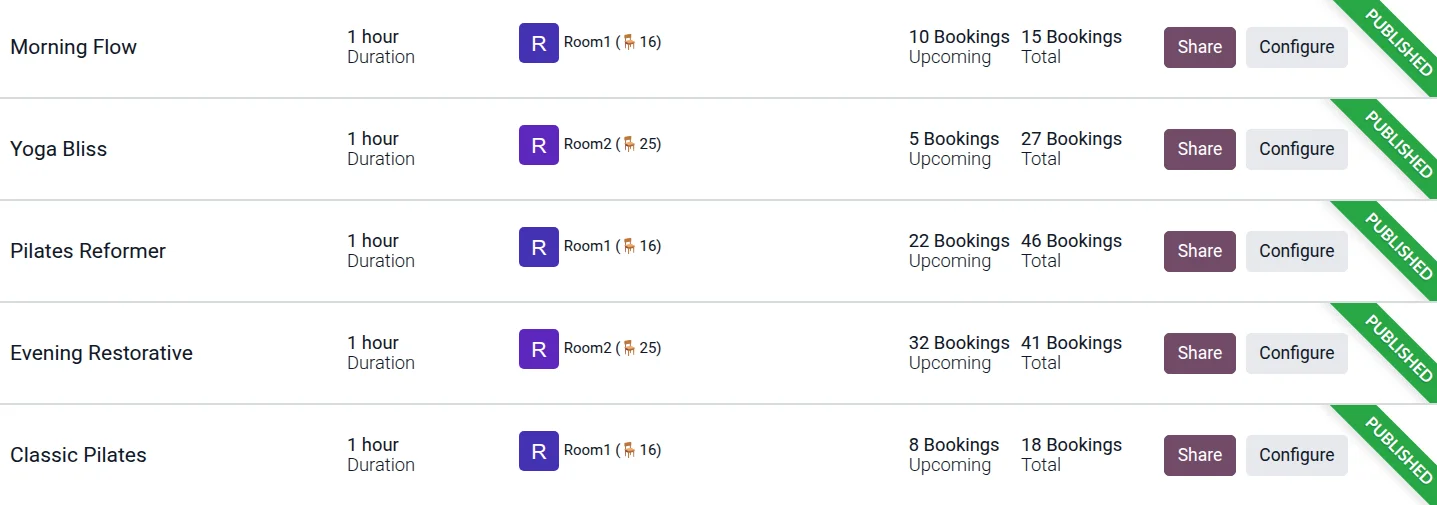Image resolution: width=1437 pixels, height=505 pixels.
Task: Click the Room1 avatar icon for Classic Pilates
Action: coord(538,451)
